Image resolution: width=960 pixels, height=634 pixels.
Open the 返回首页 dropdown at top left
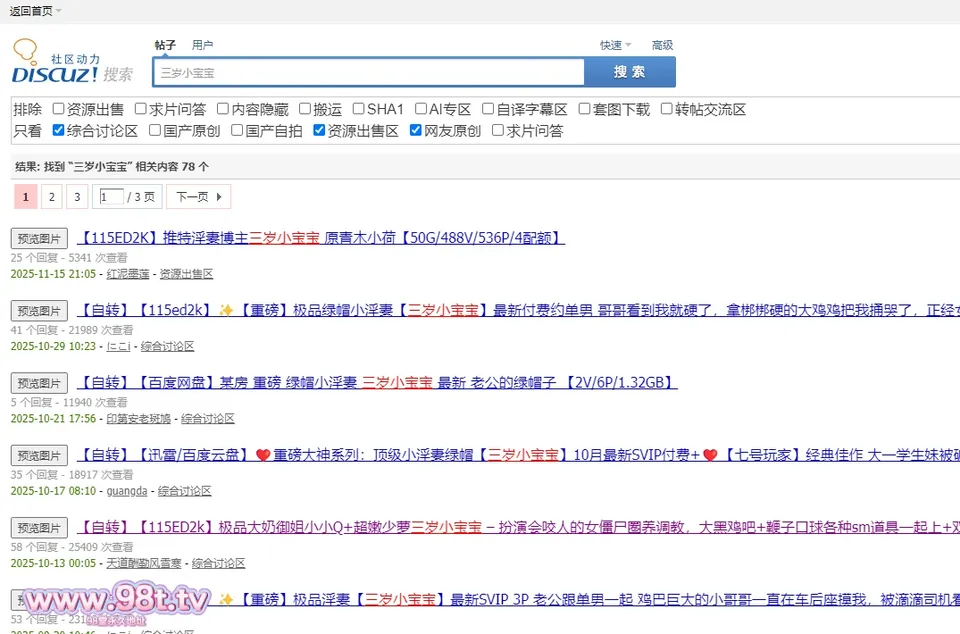pyautogui.click(x=36, y=11)
